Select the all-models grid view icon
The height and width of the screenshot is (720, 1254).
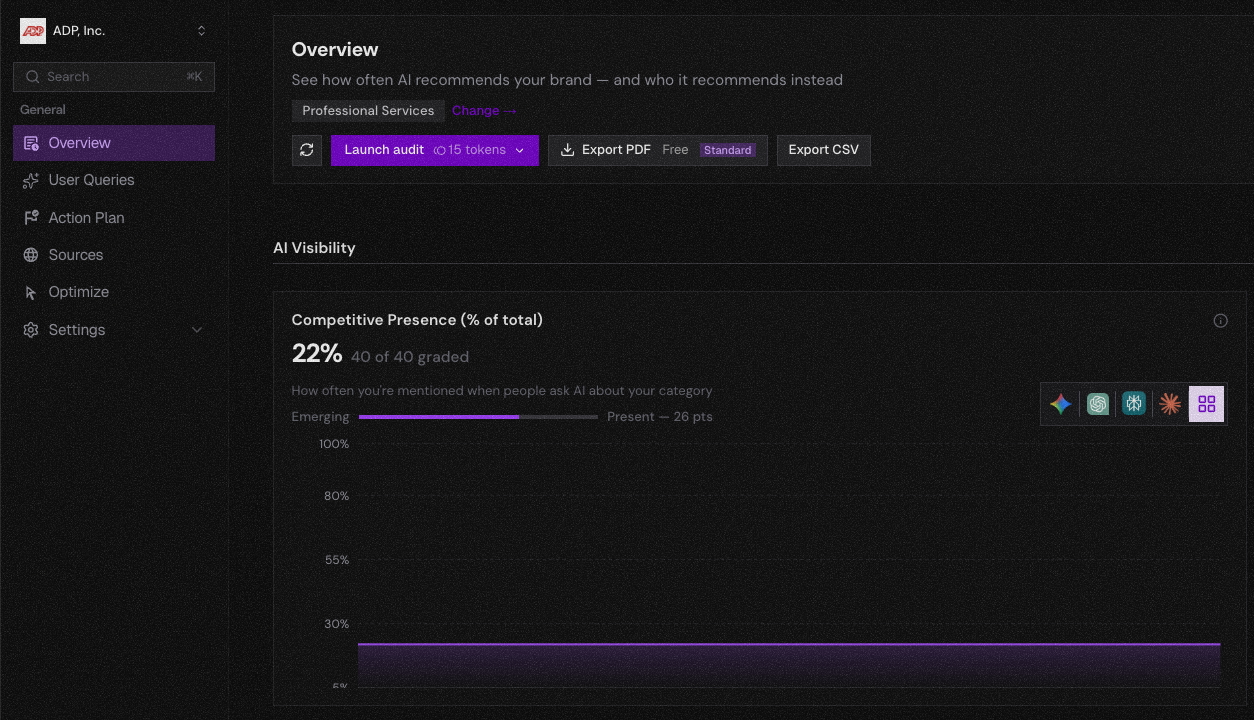pos(1206,404)
